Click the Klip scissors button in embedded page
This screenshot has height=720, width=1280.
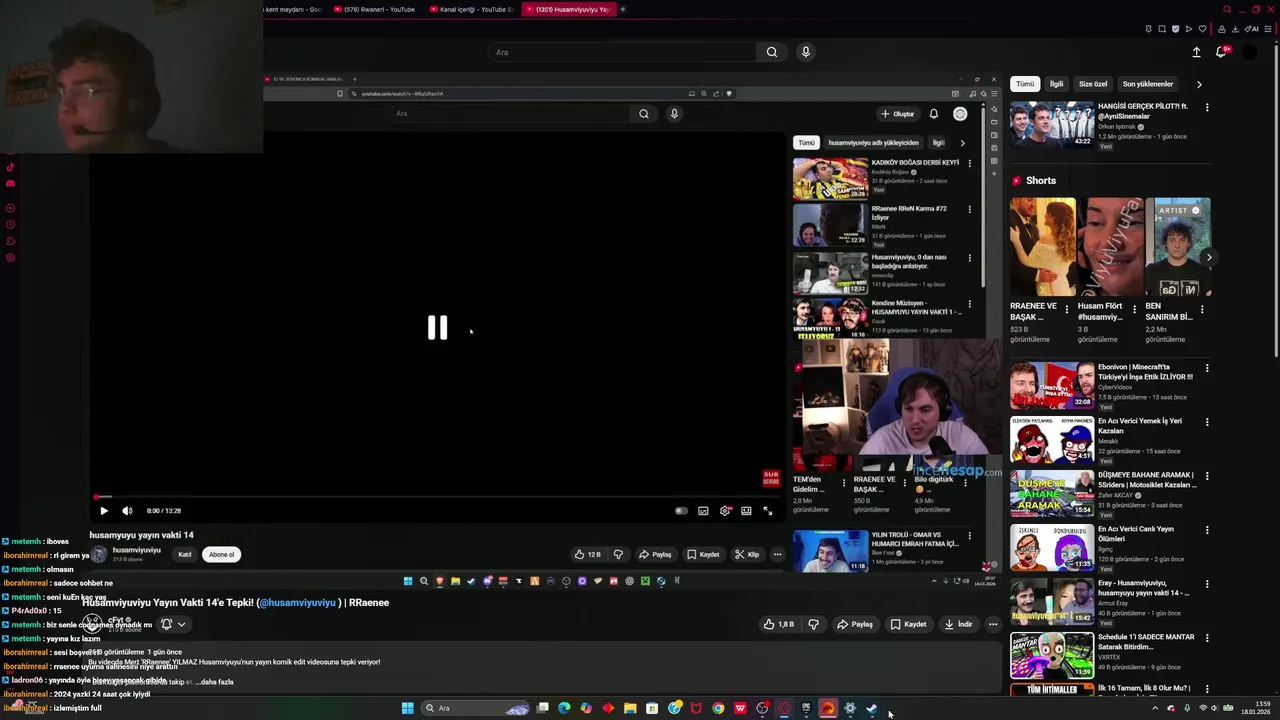click(747, 554)
